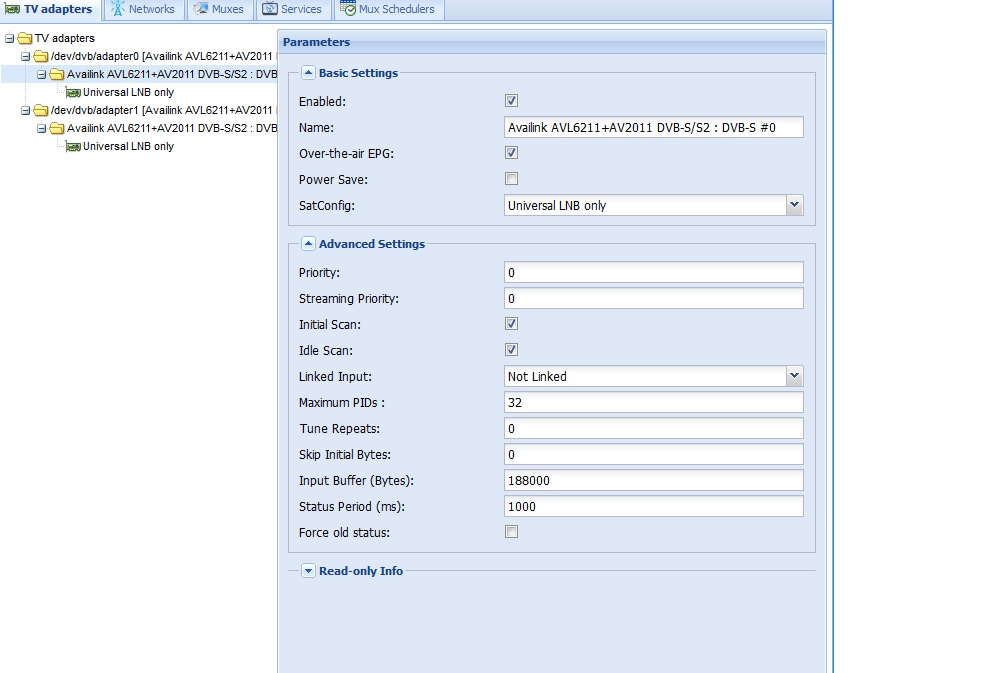Enable the Force old status checkbox

(x=511, y=532)
